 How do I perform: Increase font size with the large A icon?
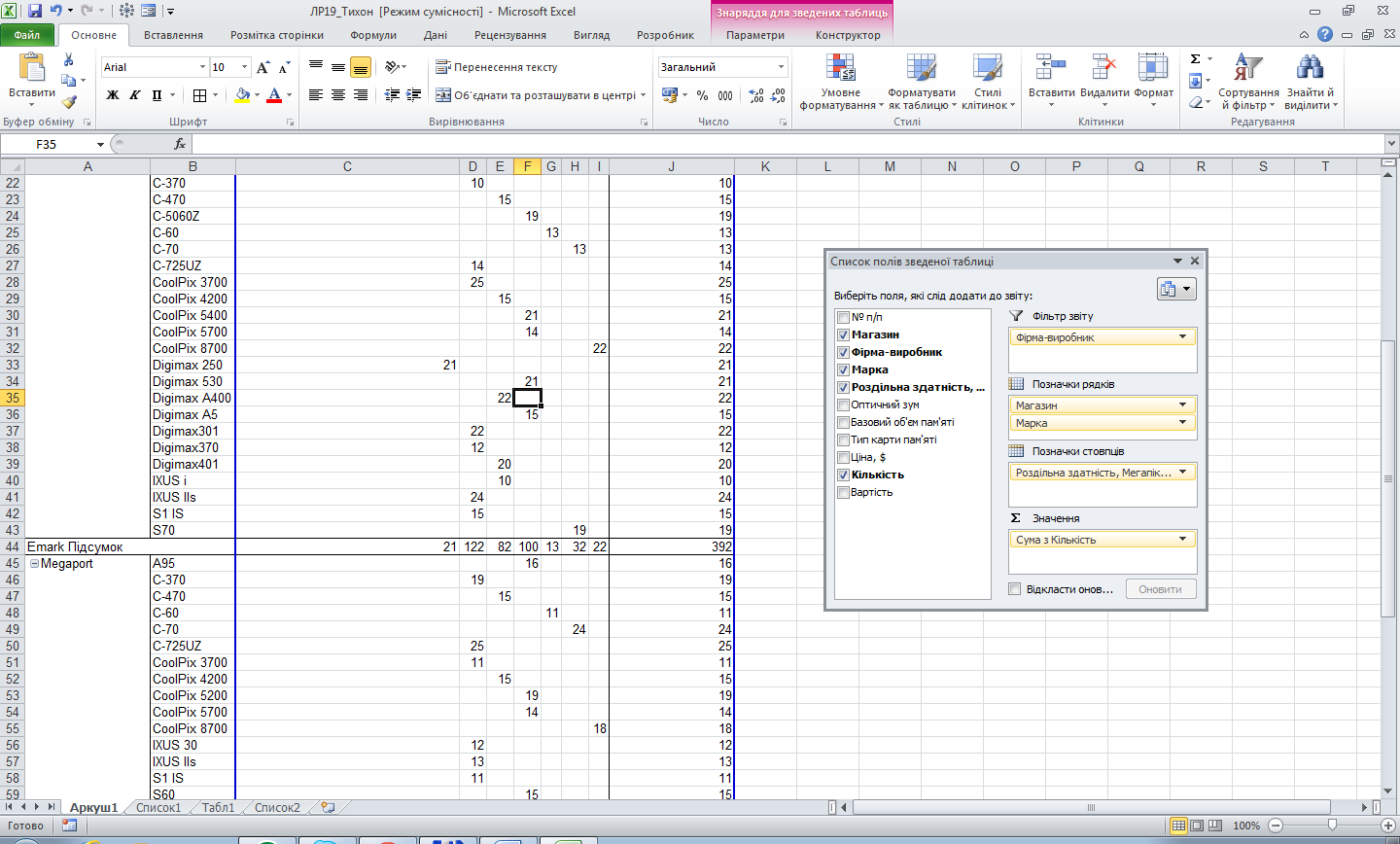pyautogui.click(x=263, y=67)
